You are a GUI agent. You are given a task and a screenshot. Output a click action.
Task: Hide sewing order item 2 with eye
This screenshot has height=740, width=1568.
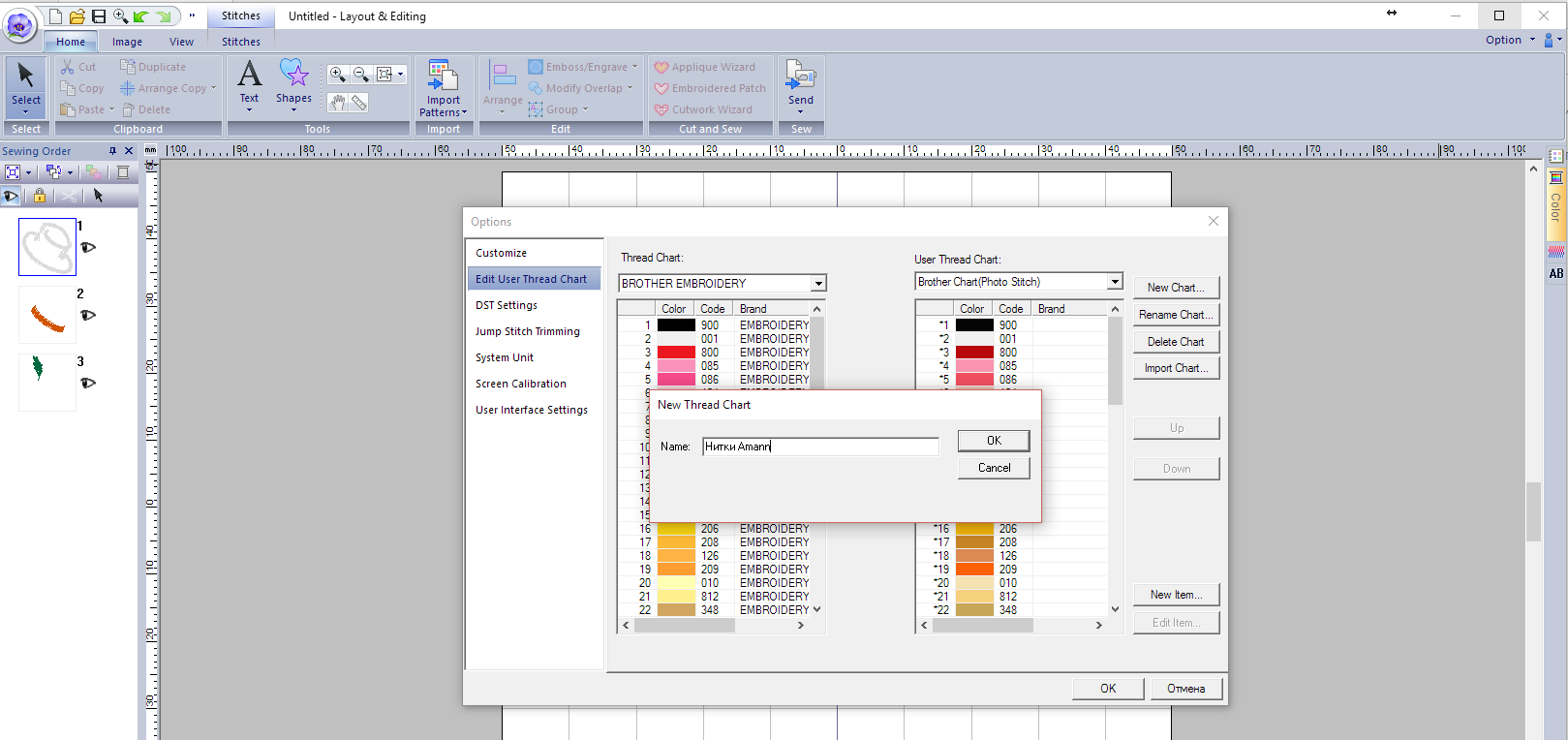pos(88,316)
